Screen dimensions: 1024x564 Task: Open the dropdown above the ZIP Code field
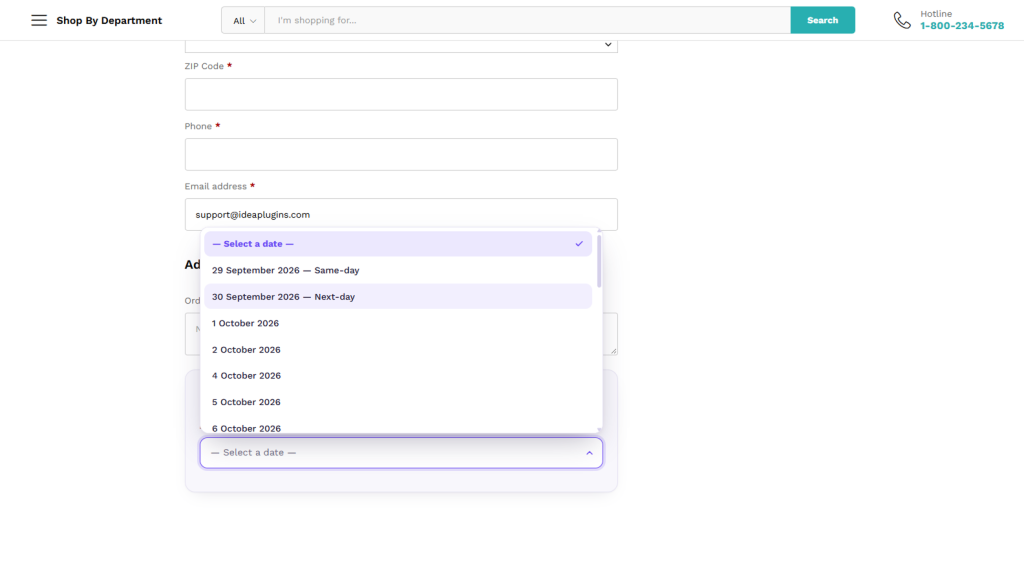click(x=401, y=46)
